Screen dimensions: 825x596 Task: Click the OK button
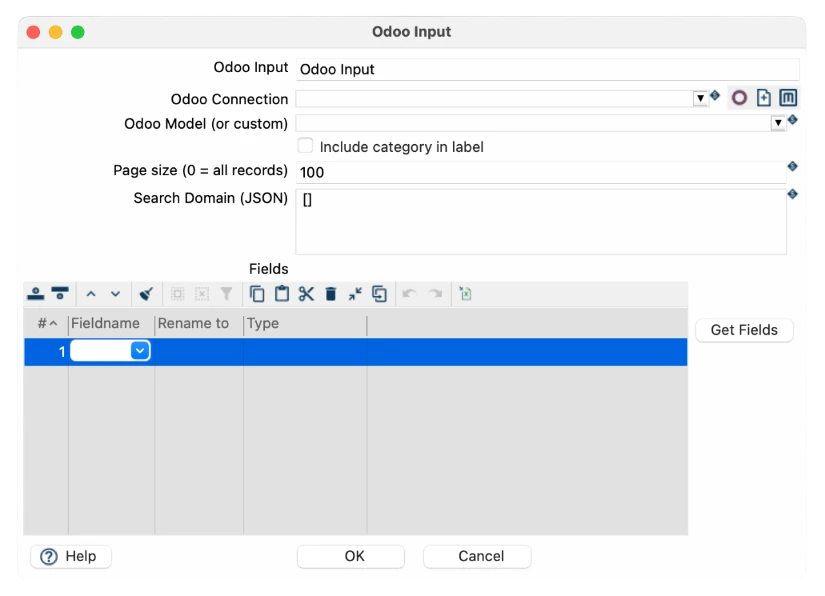point(354,556)
